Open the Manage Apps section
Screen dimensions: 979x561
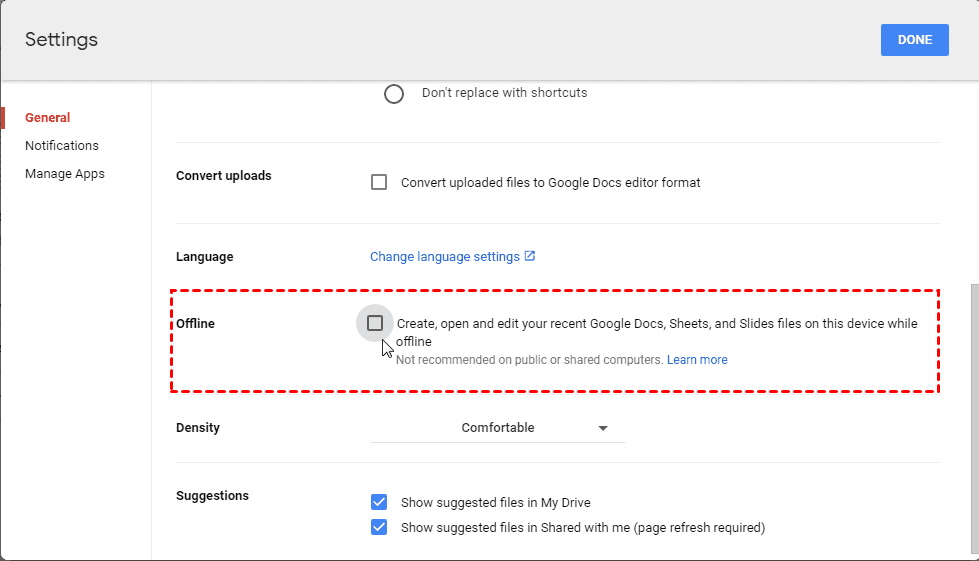[65, 174]
